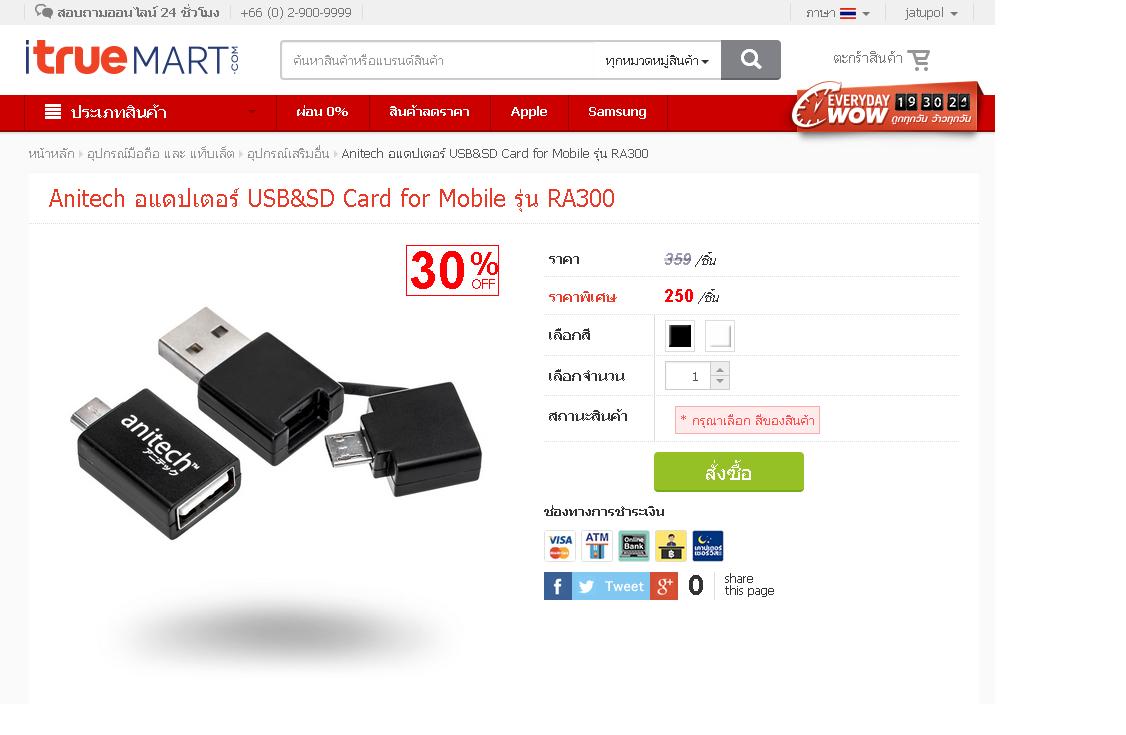Select the white color swatch

point(720,336)
